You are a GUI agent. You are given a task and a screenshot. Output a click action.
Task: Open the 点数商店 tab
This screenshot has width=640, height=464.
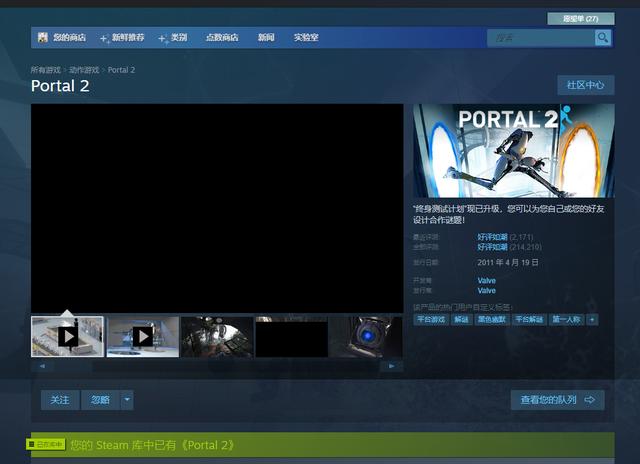click(222, 38)
